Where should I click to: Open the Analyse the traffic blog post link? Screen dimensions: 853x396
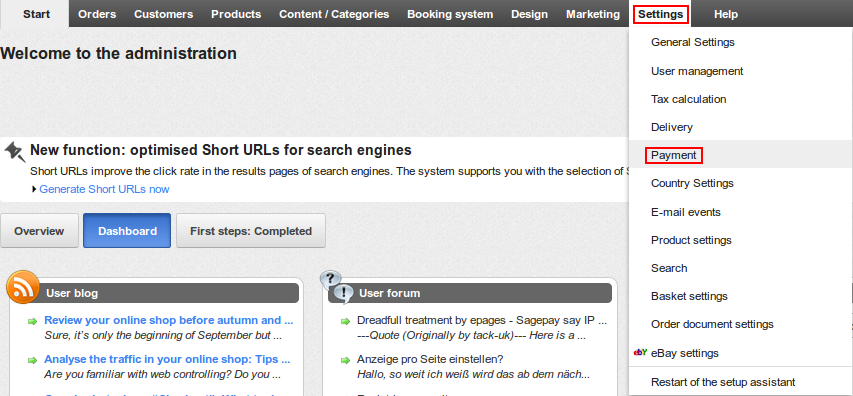pyautogui.click(x=167, y=359)
